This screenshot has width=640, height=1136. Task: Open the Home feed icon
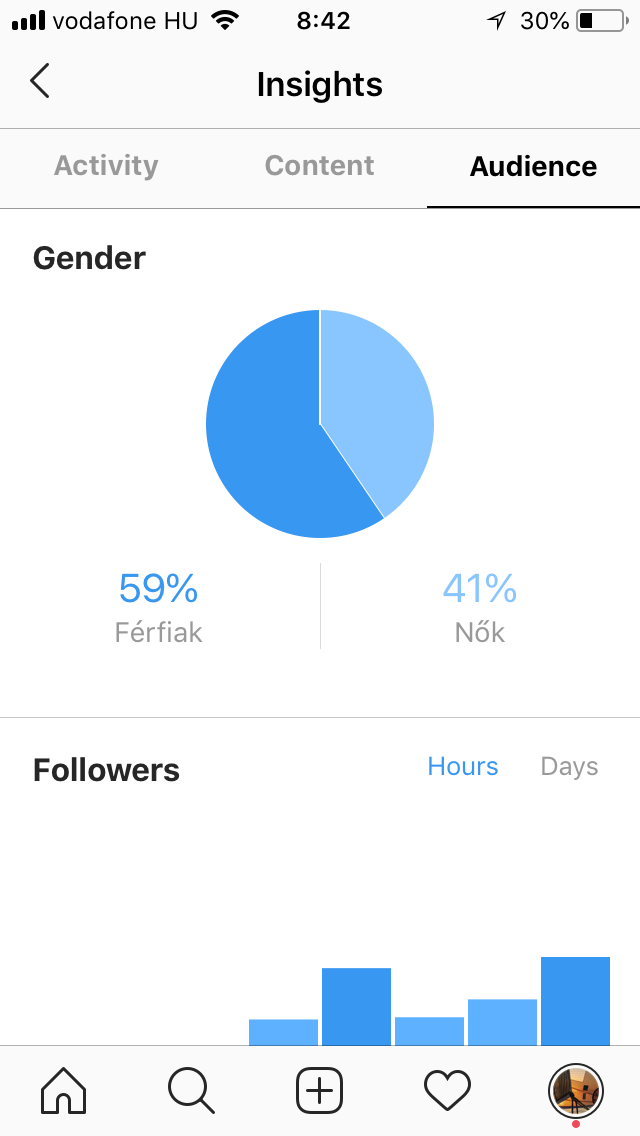(x=62, y=1092)
